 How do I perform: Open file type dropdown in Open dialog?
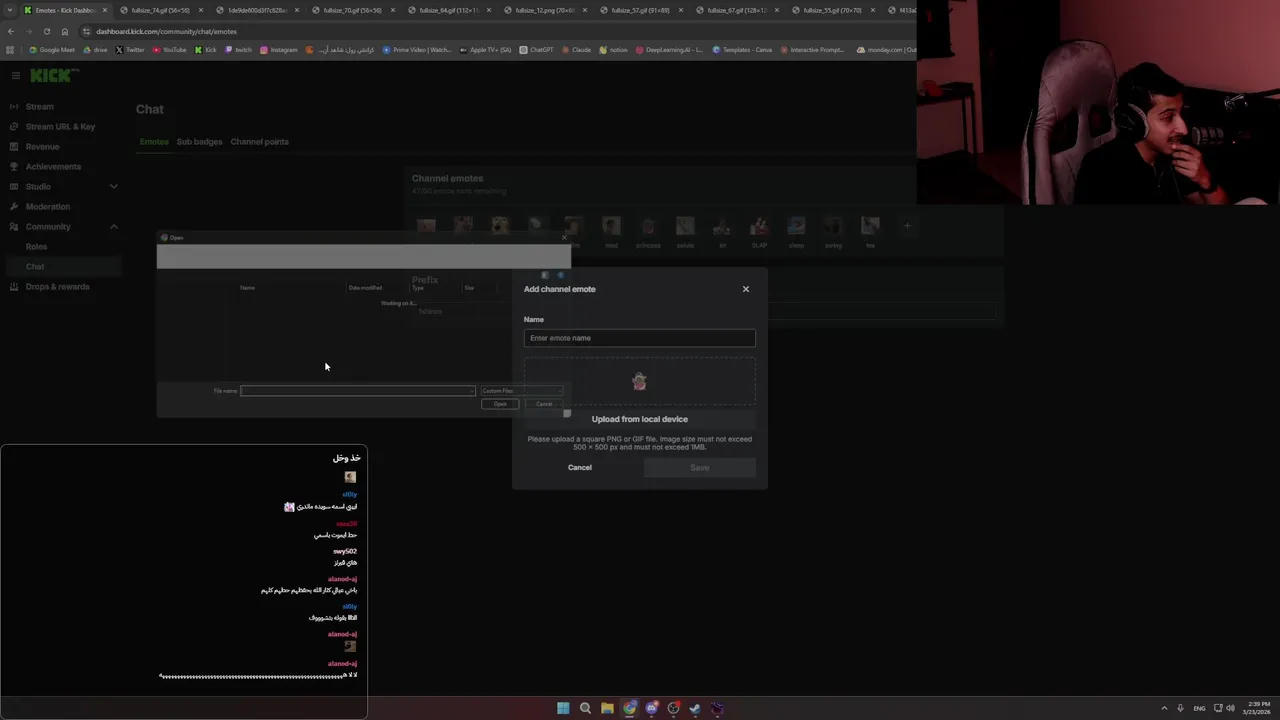pos(521,391)
